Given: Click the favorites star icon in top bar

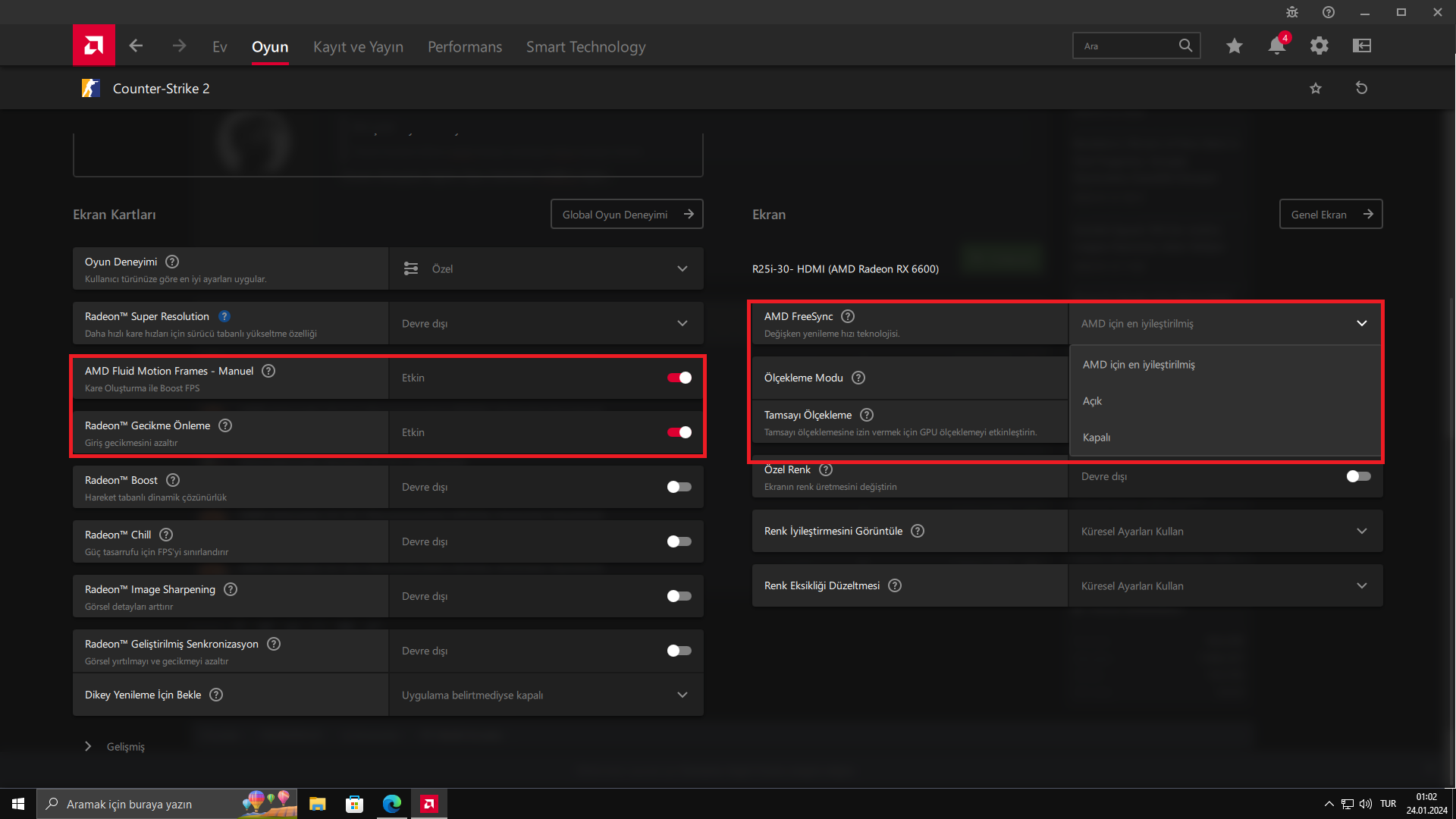Looking at the screenshot, I should [1234, 46].
